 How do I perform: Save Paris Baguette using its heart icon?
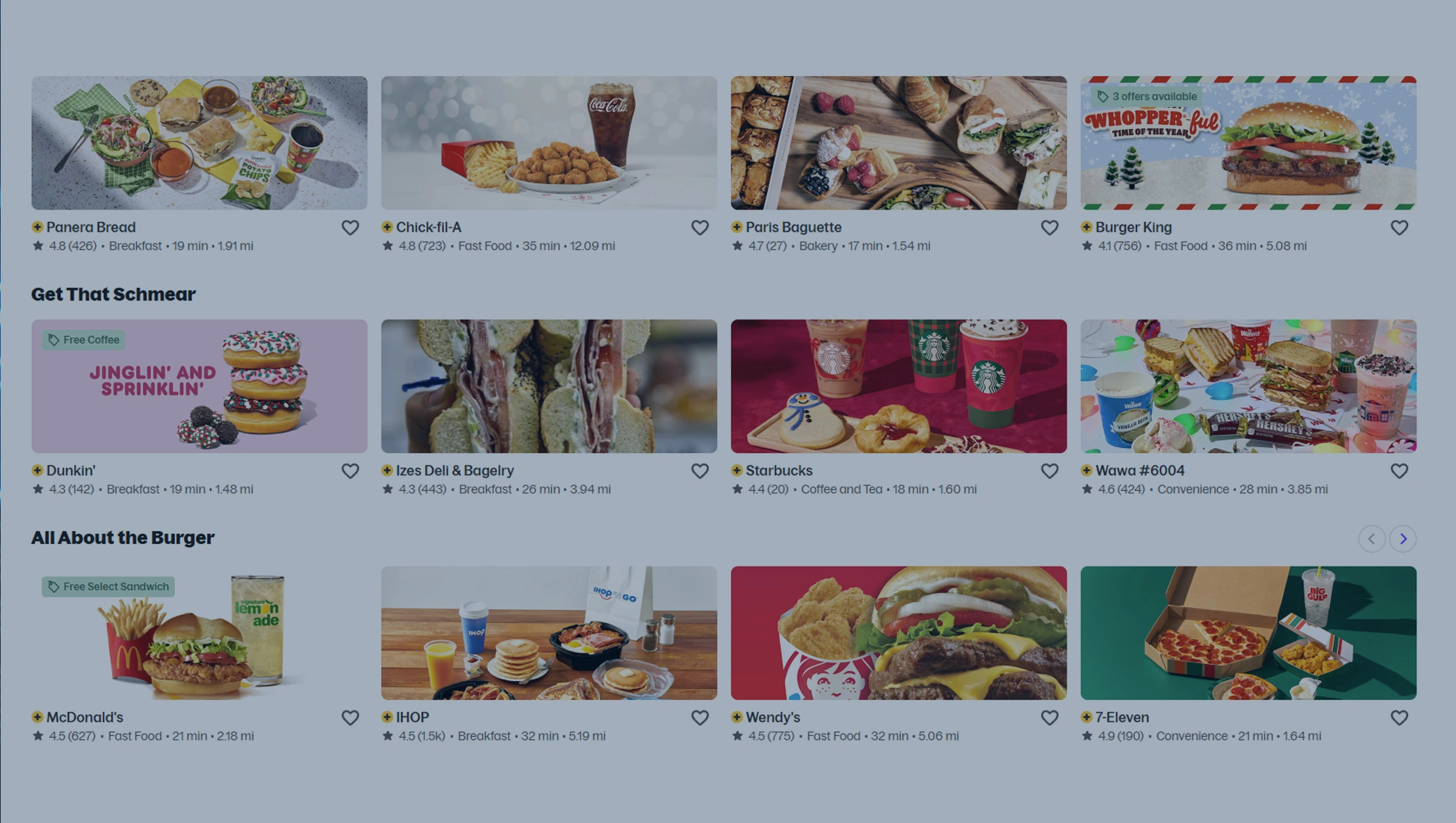[x=1050, y=227]
